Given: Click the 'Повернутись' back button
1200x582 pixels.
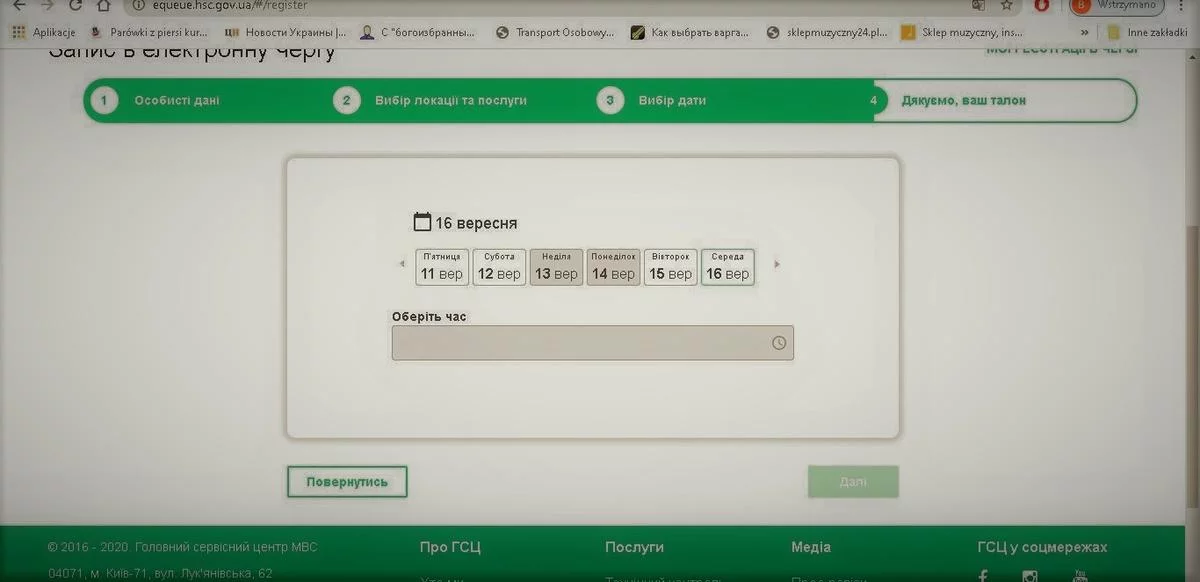Looking at the screenshot, I should (347, 481).
